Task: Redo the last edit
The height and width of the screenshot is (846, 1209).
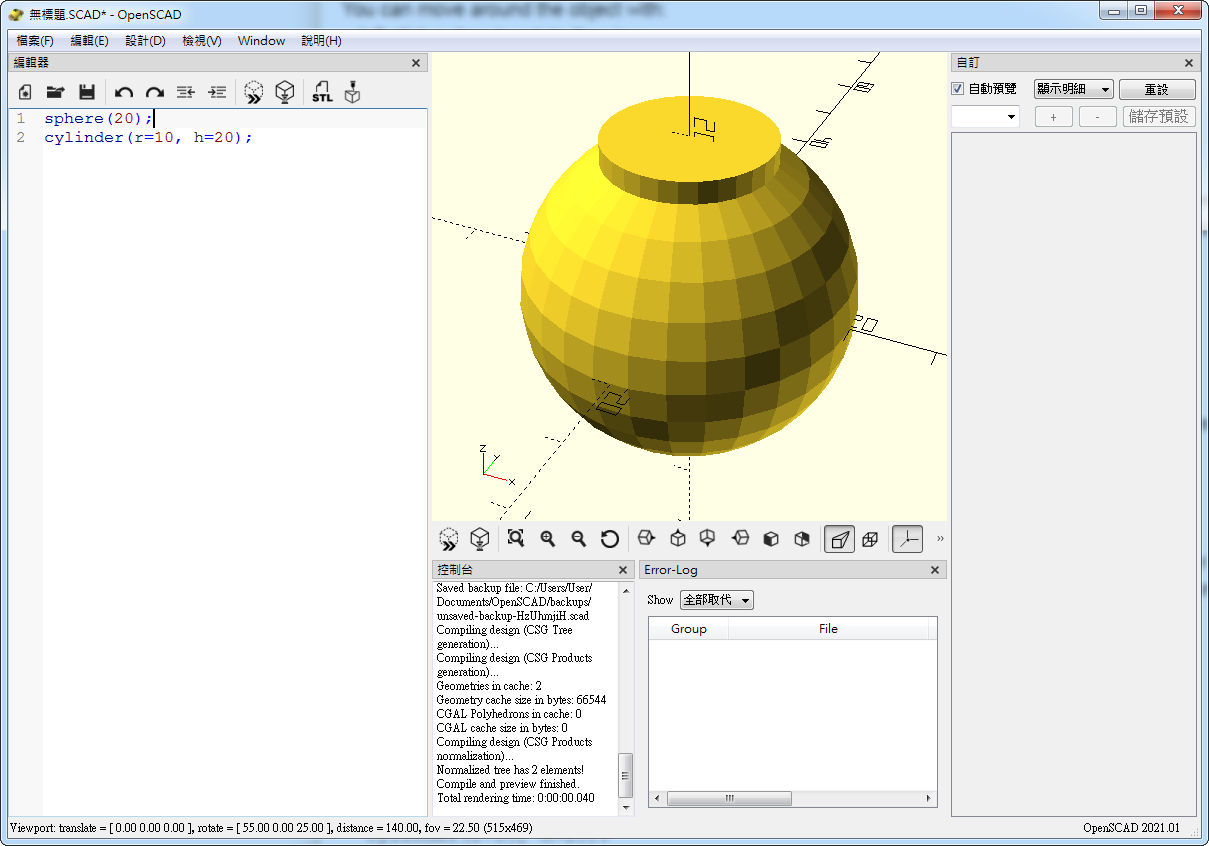Action: point(155,93)
